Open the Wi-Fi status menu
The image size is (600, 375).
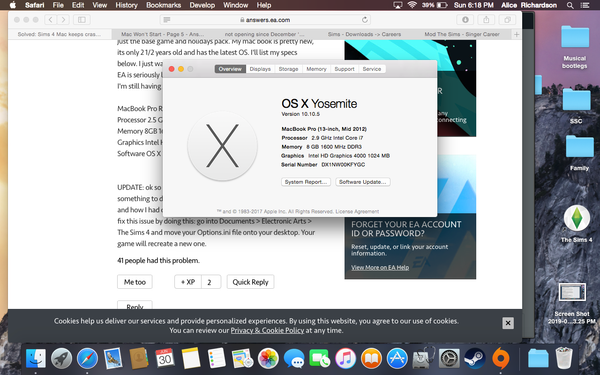[412, 5]
